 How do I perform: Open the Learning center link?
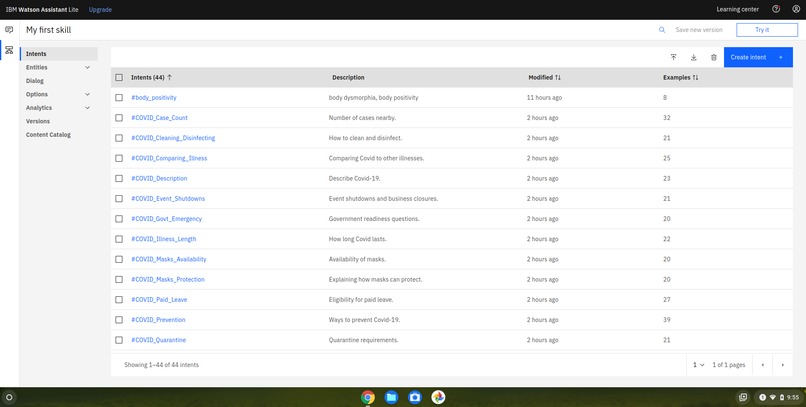pos(738,9)
